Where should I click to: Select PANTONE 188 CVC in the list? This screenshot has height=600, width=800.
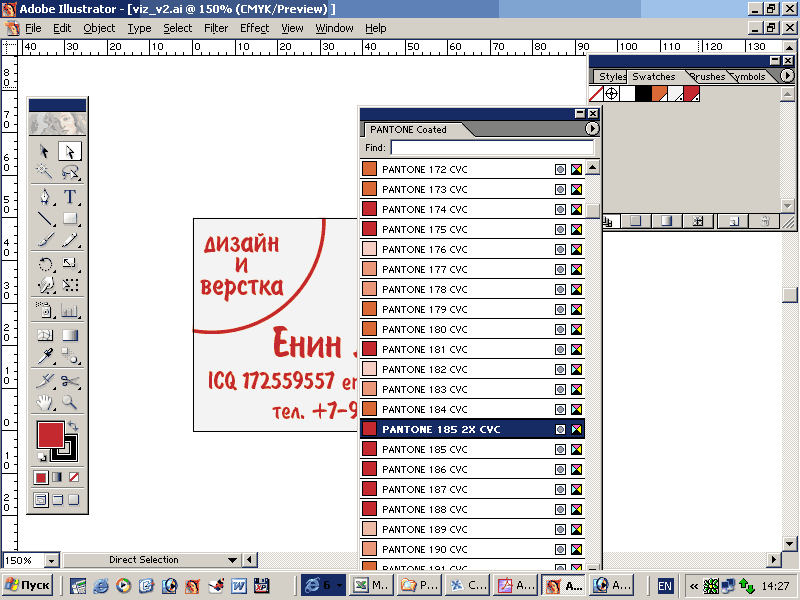[472, 509]
